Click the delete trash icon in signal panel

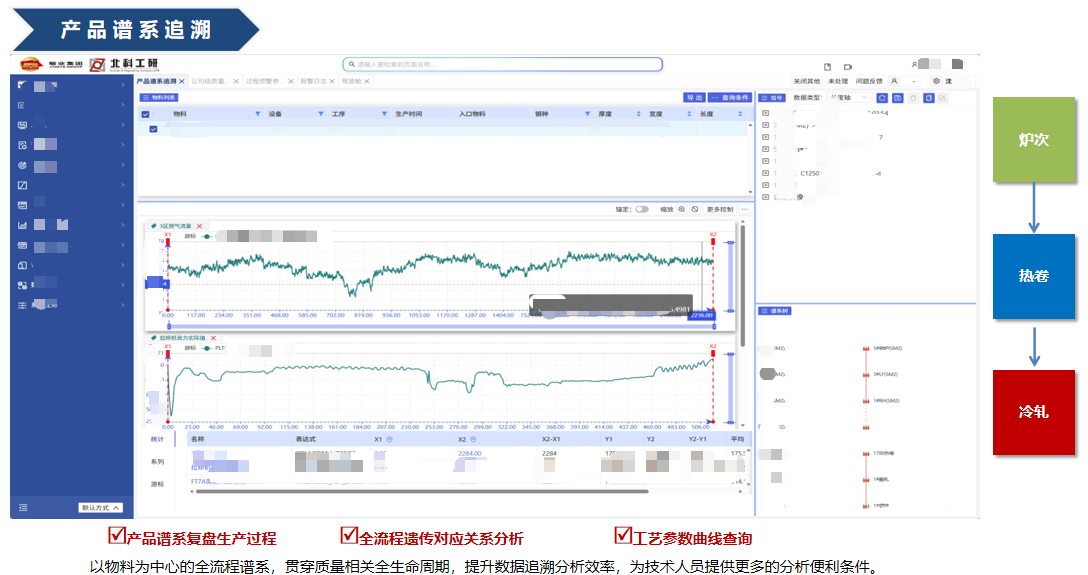coord(913,98)
